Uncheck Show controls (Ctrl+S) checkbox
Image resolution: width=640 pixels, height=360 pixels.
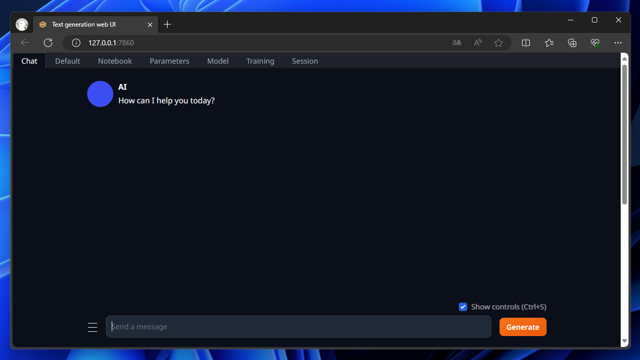[463, 307]
